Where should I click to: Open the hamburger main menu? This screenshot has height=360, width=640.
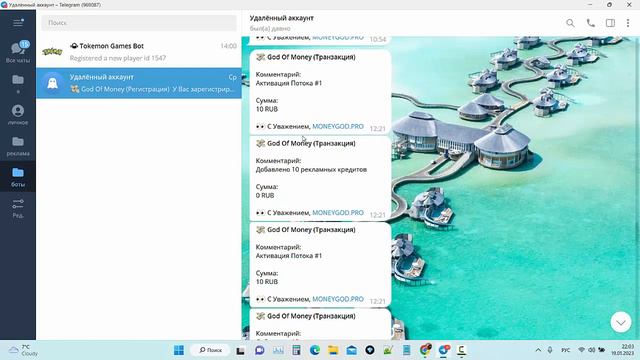click(x=18, y=22)
